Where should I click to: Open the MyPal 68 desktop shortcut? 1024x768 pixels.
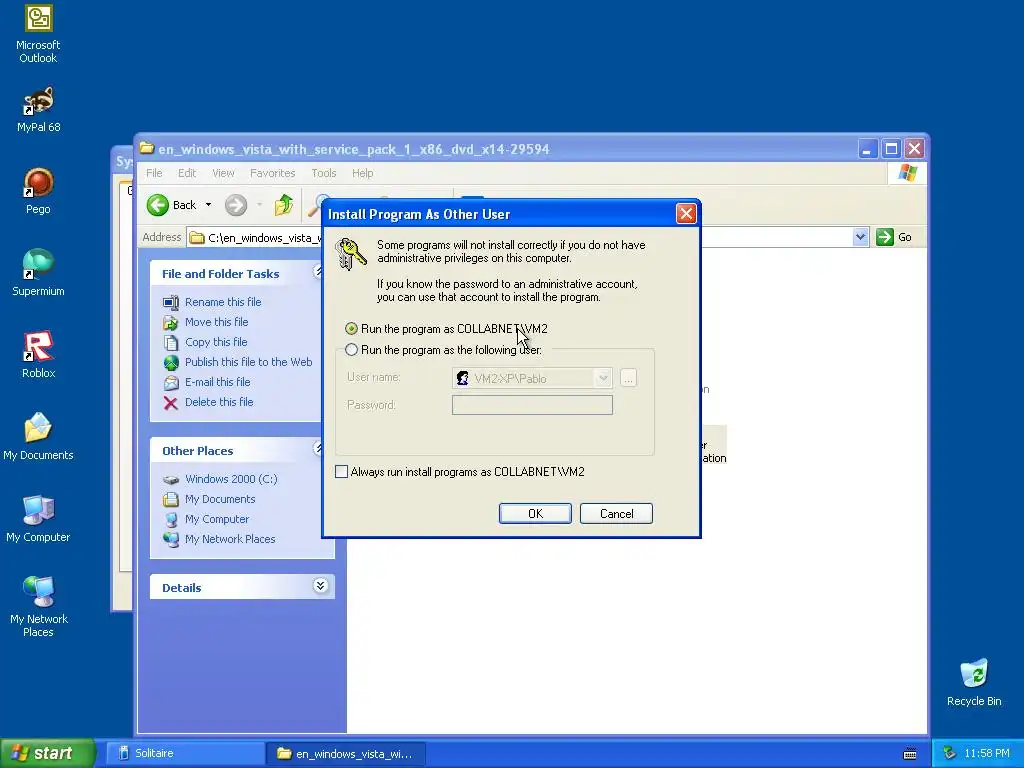point(38,109)
